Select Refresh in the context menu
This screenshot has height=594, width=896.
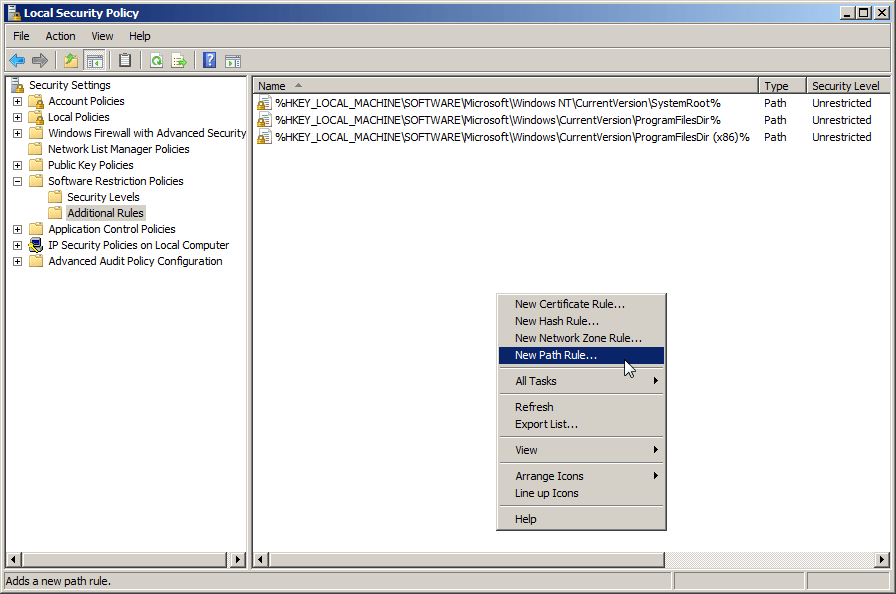click(581, 407)
